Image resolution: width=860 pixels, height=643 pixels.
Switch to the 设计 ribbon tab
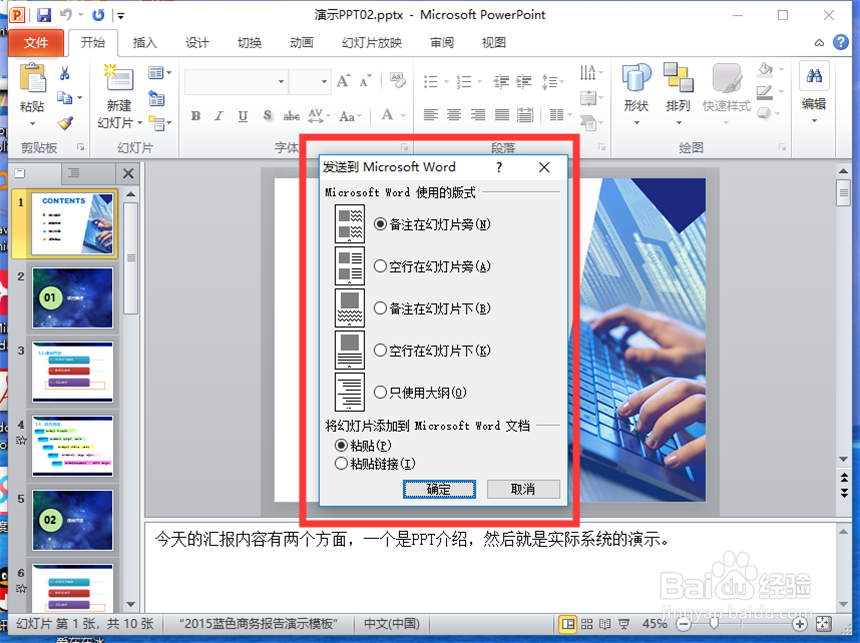coord(197,43)
